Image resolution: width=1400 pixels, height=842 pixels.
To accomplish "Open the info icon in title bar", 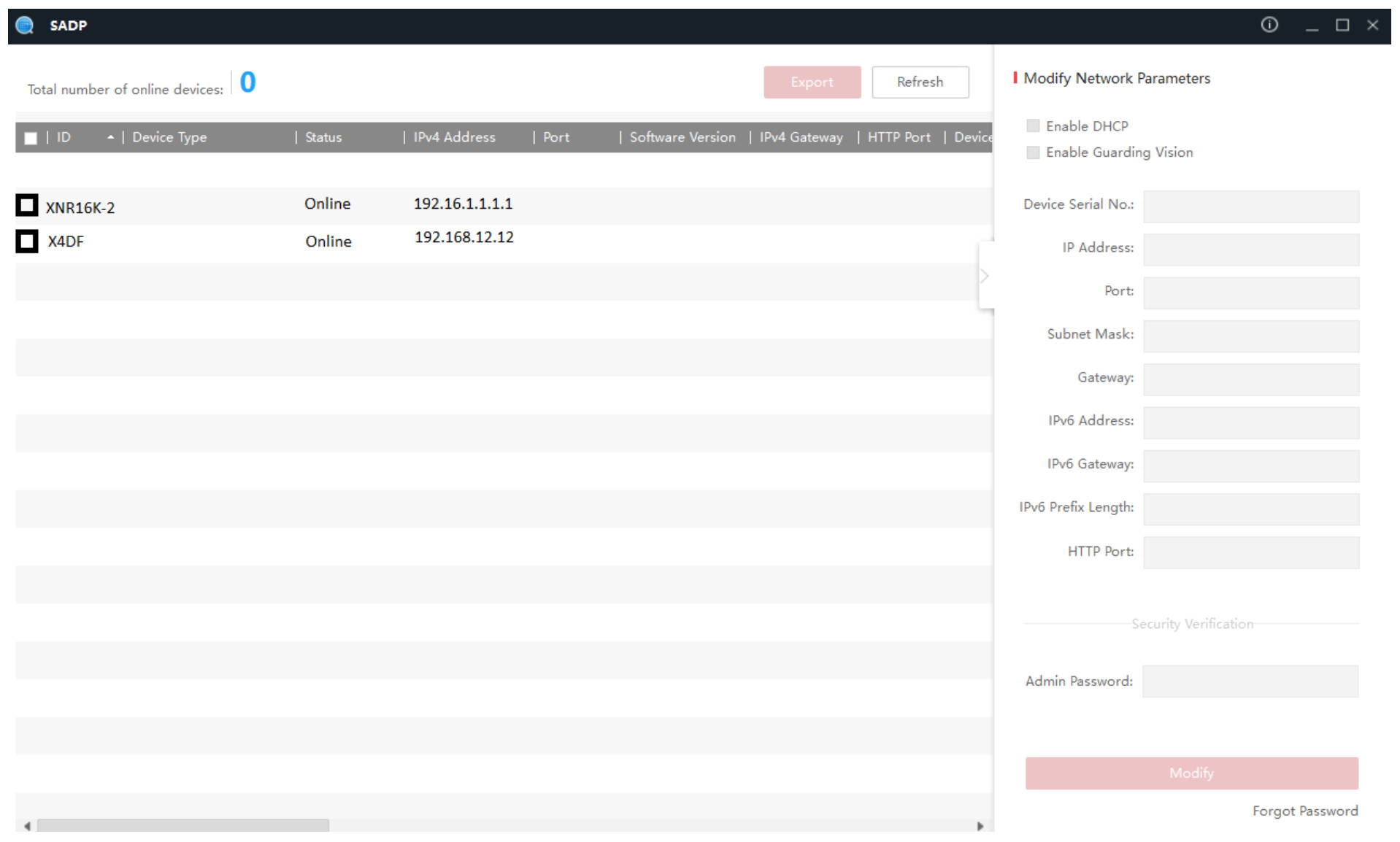I will click(x=1269, y=25).
